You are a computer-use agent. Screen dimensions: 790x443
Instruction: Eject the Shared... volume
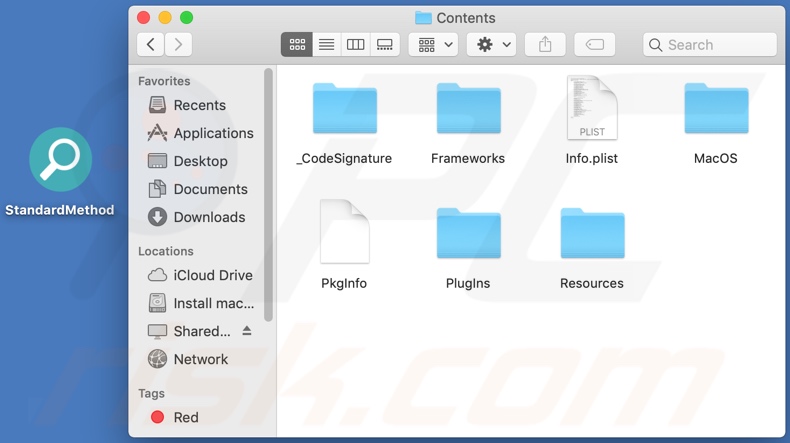(246, 331)
